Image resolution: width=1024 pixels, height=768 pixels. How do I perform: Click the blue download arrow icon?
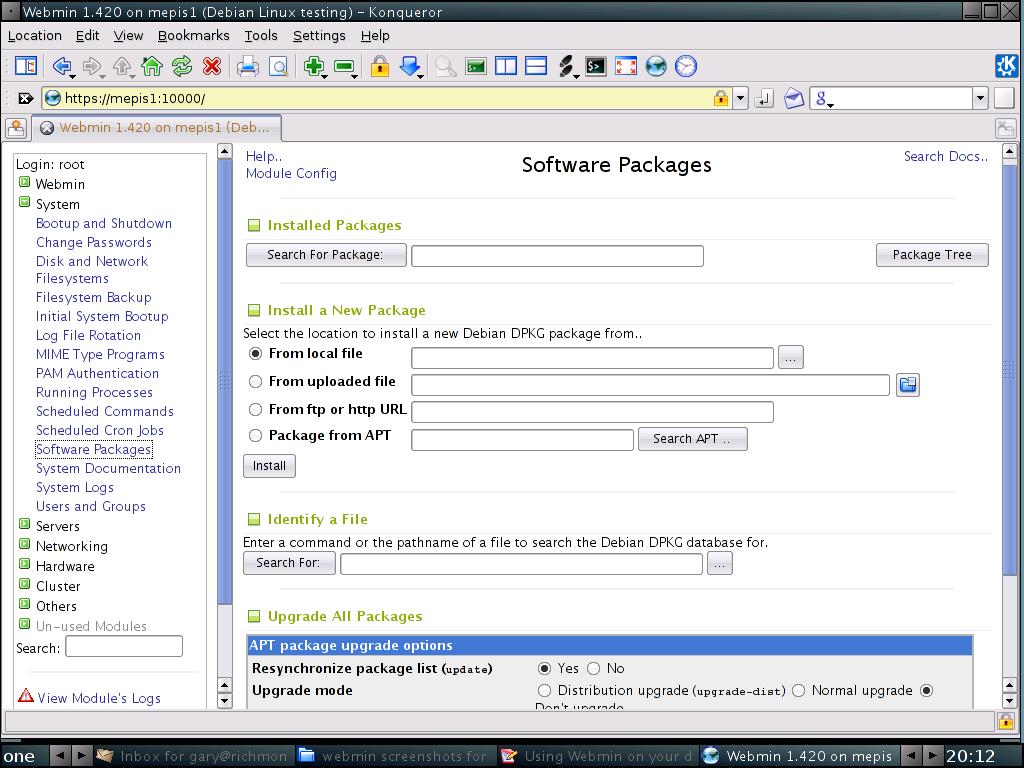click(410, 66)
